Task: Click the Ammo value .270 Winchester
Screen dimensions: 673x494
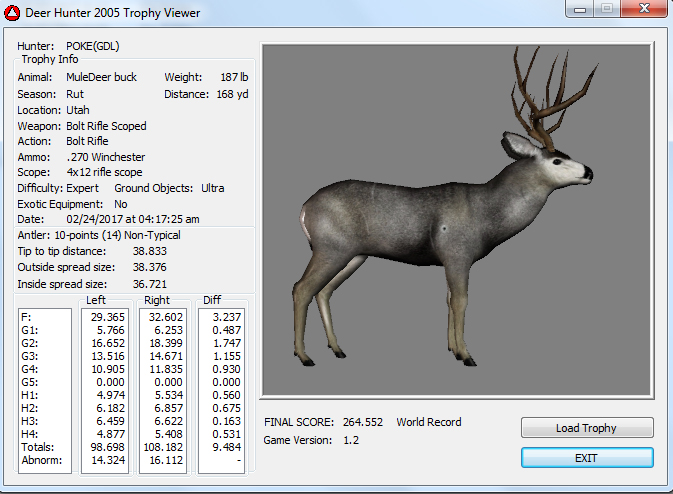Action: pyautogui.click(x=105, y=157)
